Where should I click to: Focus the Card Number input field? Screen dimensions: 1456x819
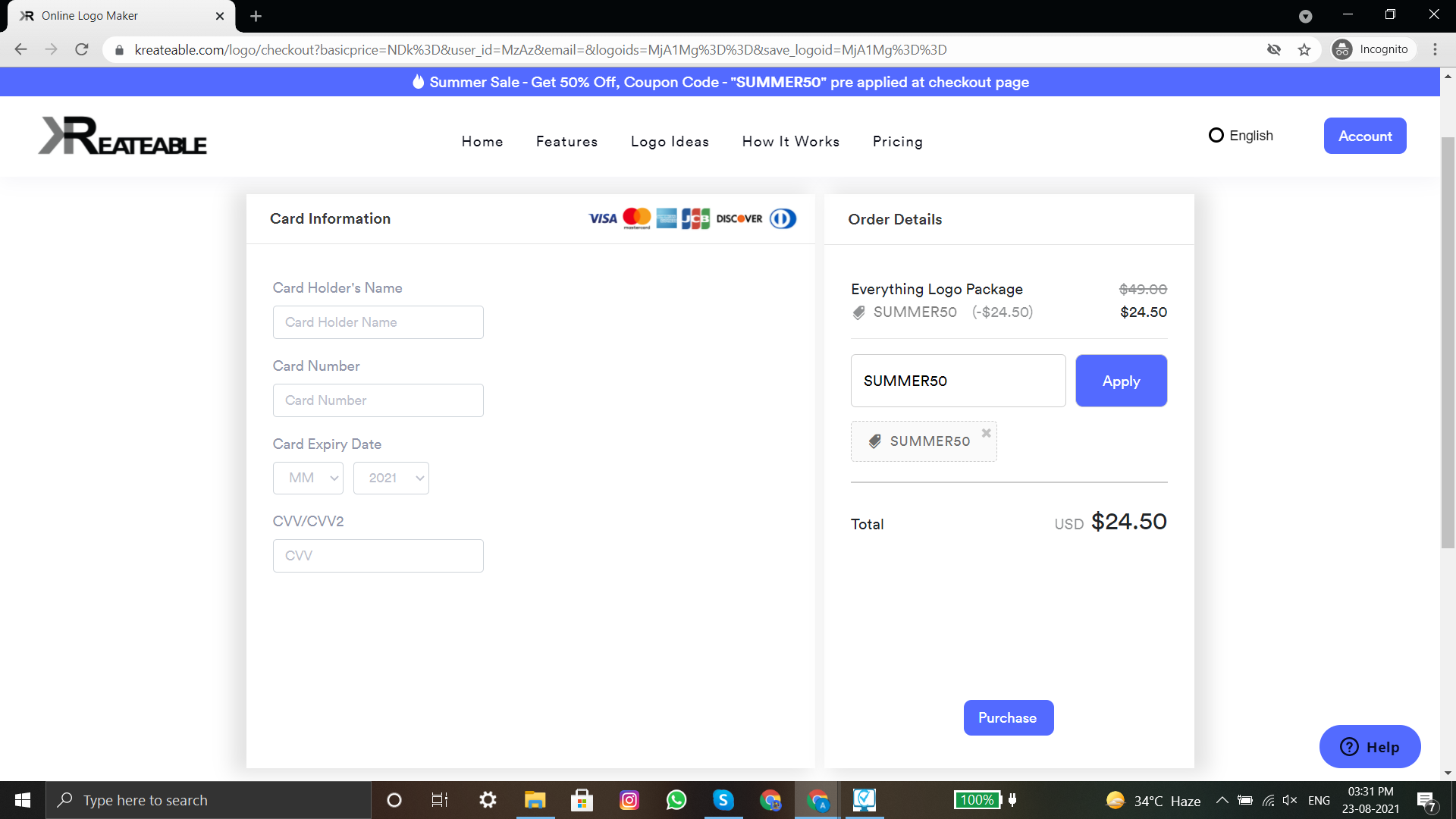pyautogui.click(x=378, y=400)
